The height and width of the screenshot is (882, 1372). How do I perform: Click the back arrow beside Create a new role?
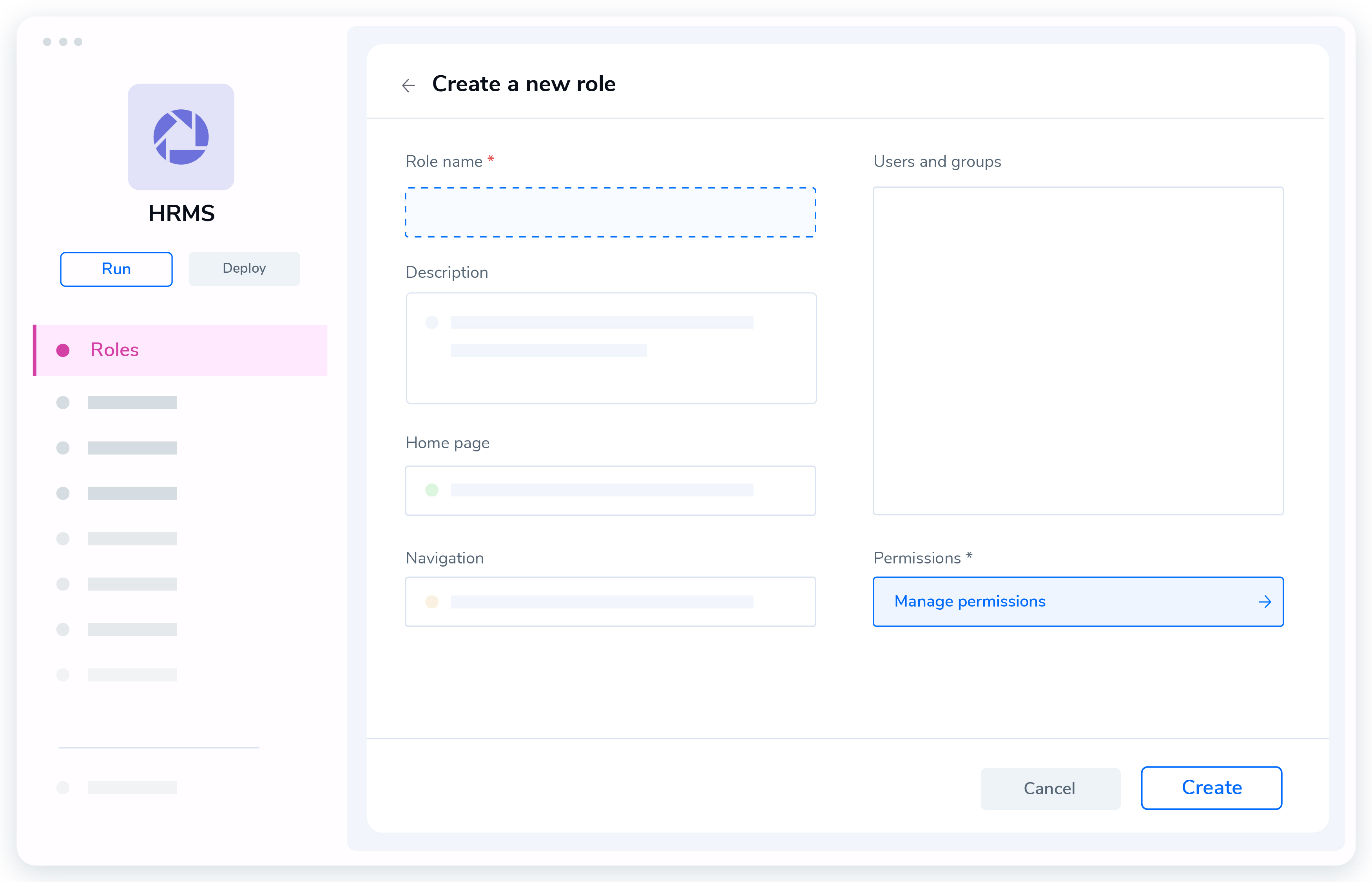(408, 85)
